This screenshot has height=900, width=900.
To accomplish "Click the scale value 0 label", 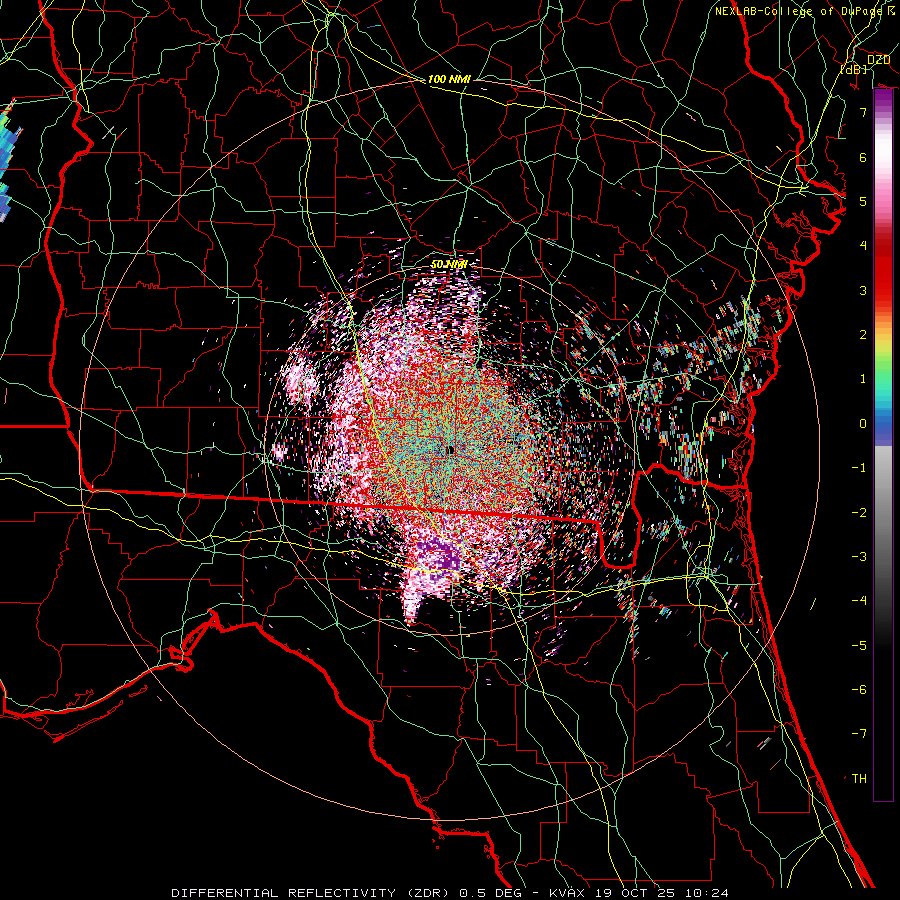I will (x=863, y=424).
